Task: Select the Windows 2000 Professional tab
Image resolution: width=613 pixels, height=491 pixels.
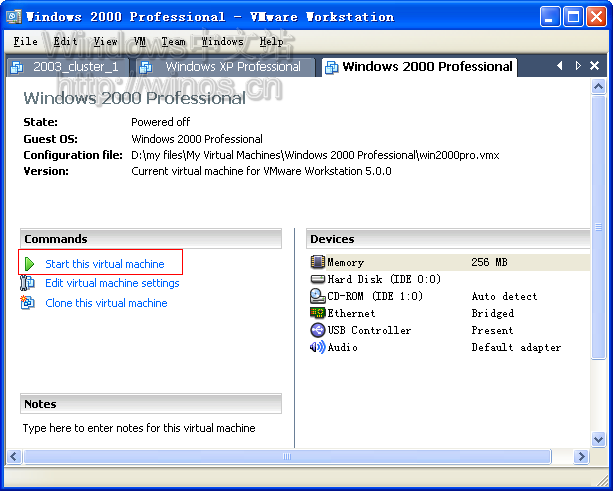Action: pyautogui.click(x=419, y=67)
